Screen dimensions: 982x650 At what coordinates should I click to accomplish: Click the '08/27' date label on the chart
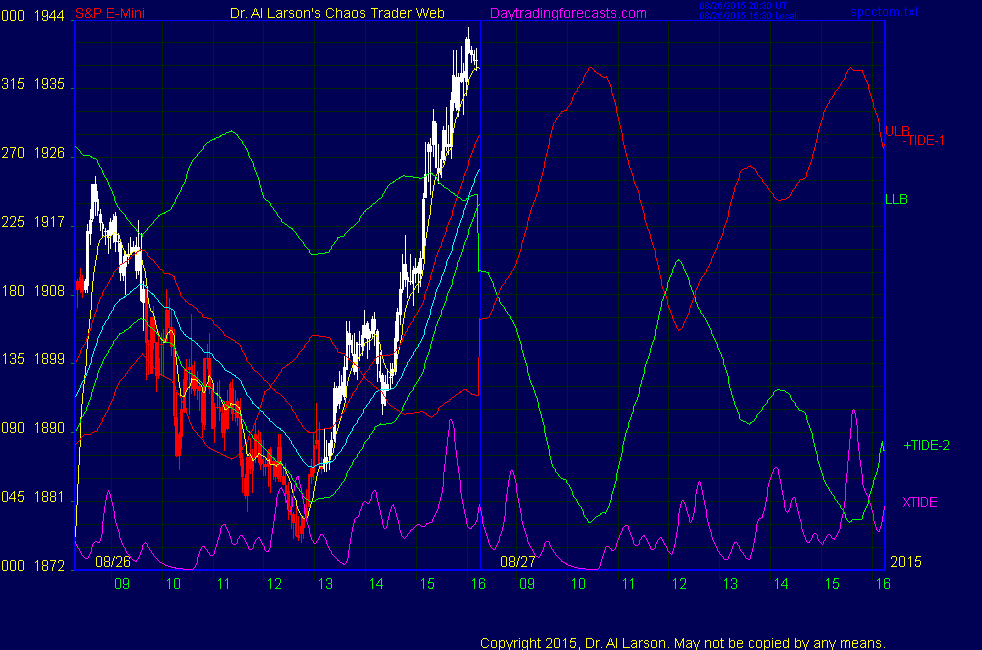pos(517,562)
